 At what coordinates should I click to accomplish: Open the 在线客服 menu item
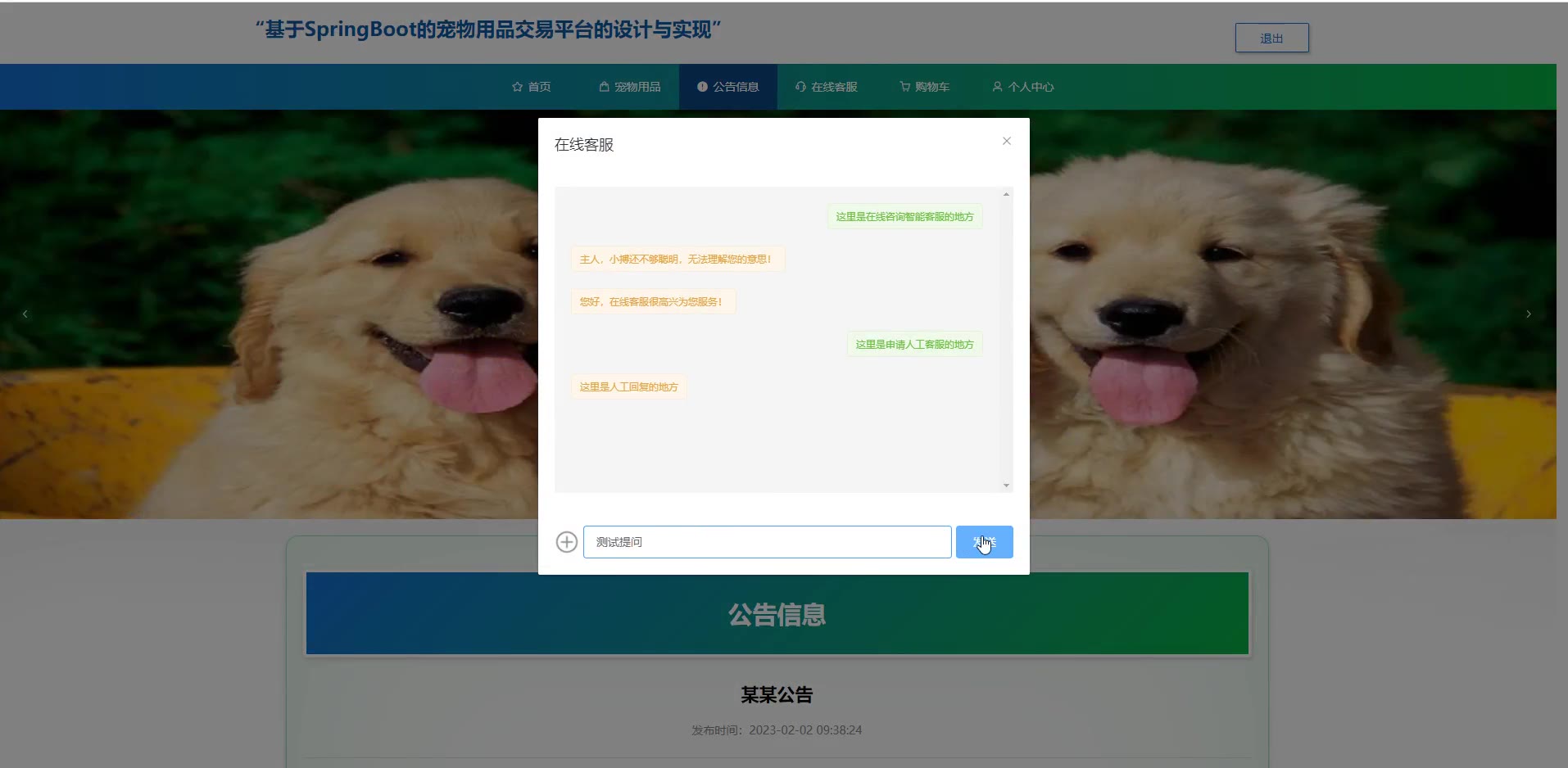click(827, 87)
